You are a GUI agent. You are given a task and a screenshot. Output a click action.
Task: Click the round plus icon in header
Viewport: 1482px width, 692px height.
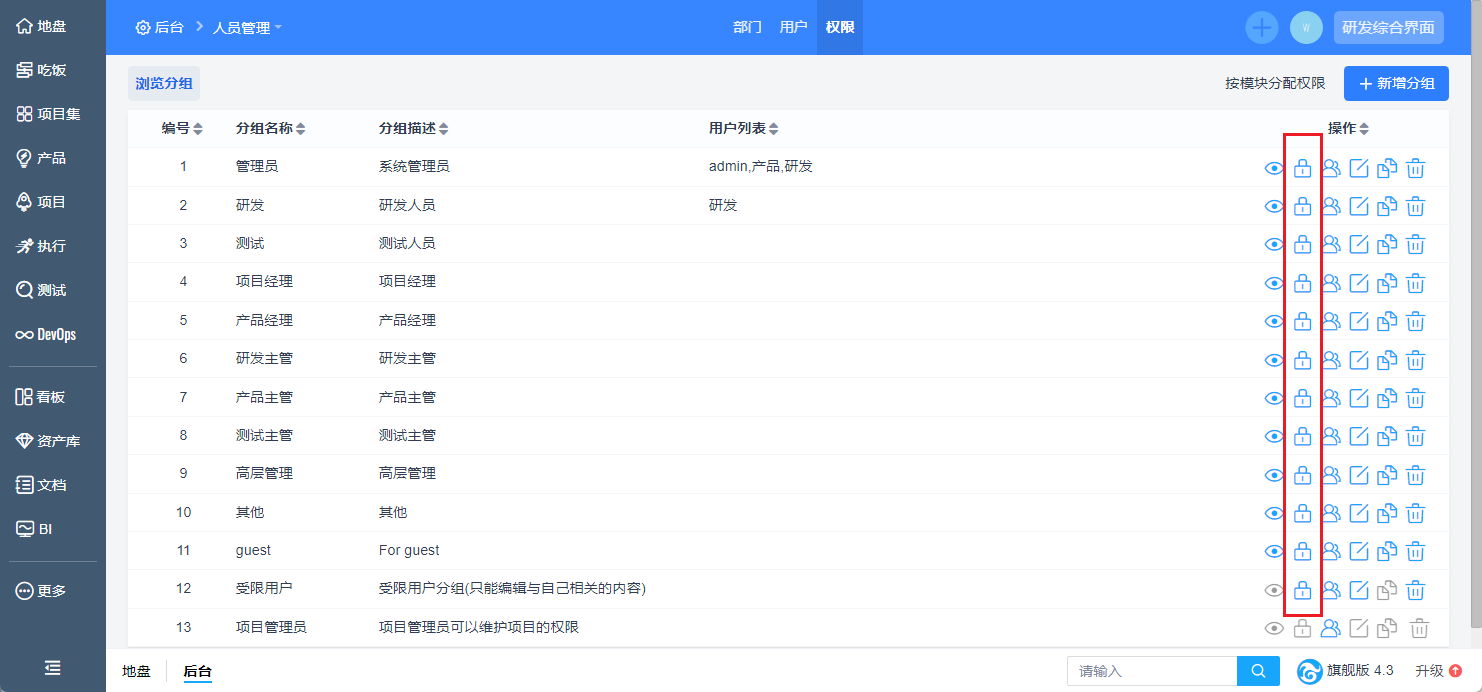(x=1262, y=28)
